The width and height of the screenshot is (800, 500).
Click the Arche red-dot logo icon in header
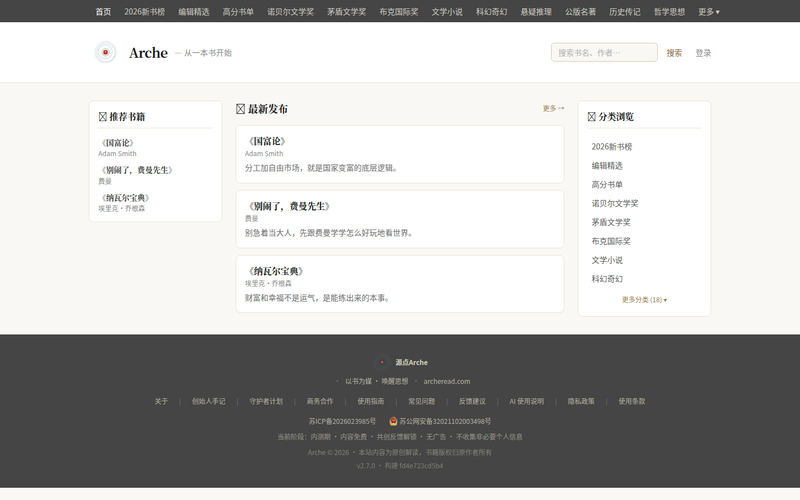pyautogui.click(x=106, y=52)
